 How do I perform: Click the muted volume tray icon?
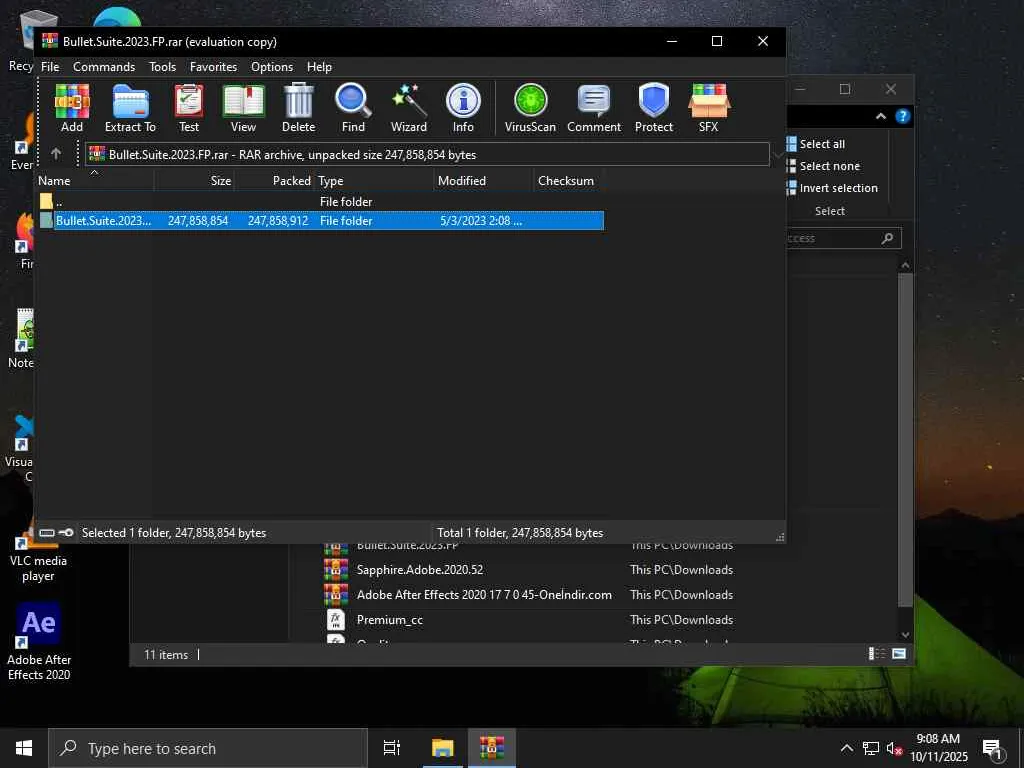(x=894, y=749)
